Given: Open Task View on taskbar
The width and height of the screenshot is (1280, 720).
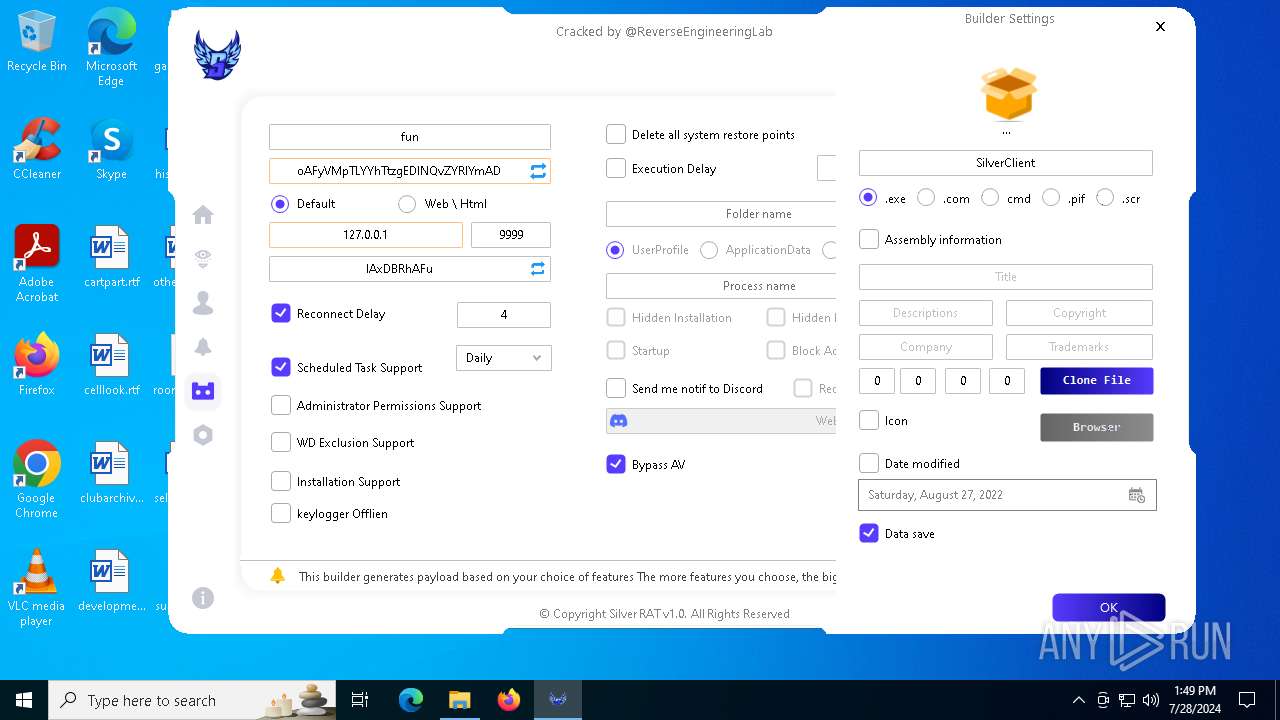Looking at the screenshot, I should point(360,700).
